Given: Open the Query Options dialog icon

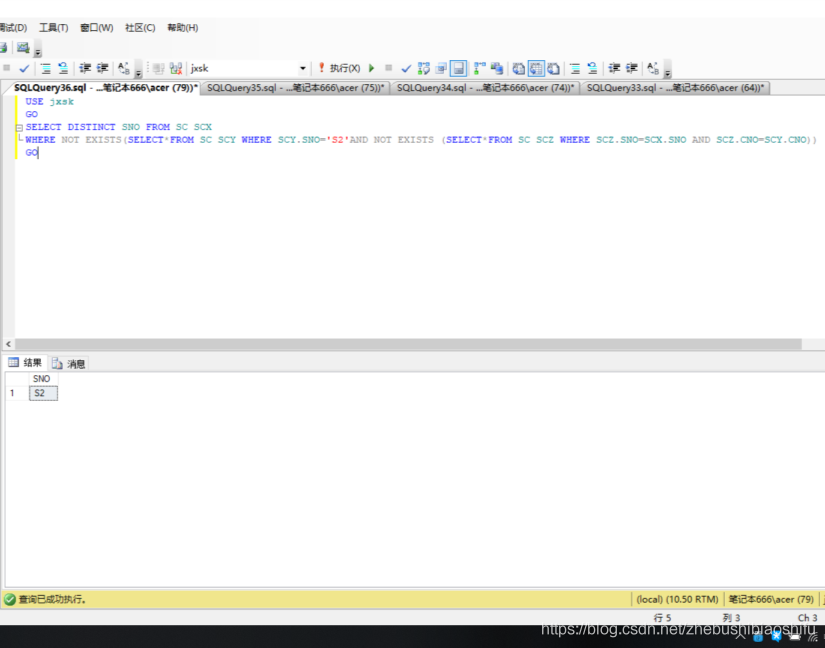Looking at the screenshot, I should point(441,68).
